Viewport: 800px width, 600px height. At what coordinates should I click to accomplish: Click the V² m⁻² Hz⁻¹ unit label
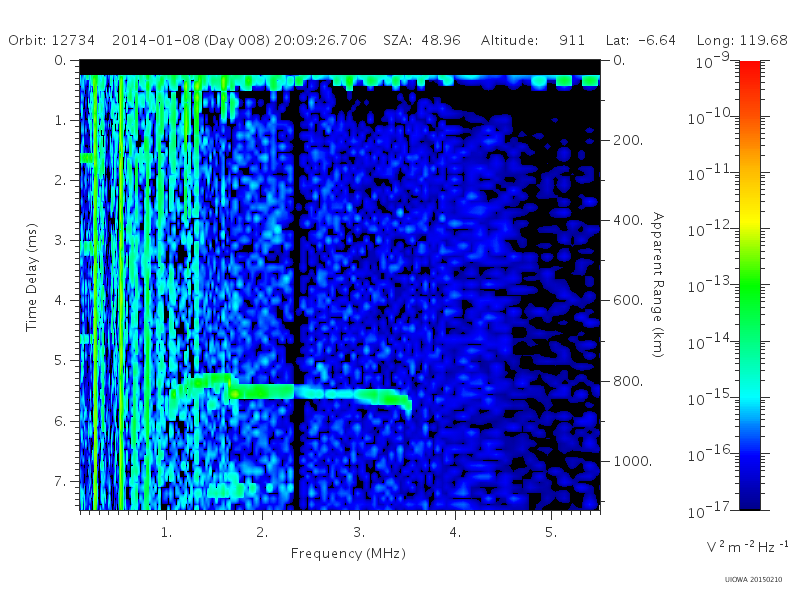click(x=747, y=546)
